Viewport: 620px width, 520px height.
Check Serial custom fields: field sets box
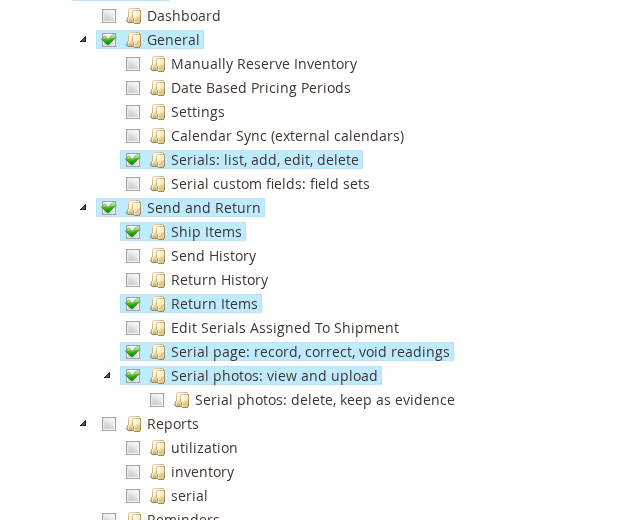tap(133, 184)
